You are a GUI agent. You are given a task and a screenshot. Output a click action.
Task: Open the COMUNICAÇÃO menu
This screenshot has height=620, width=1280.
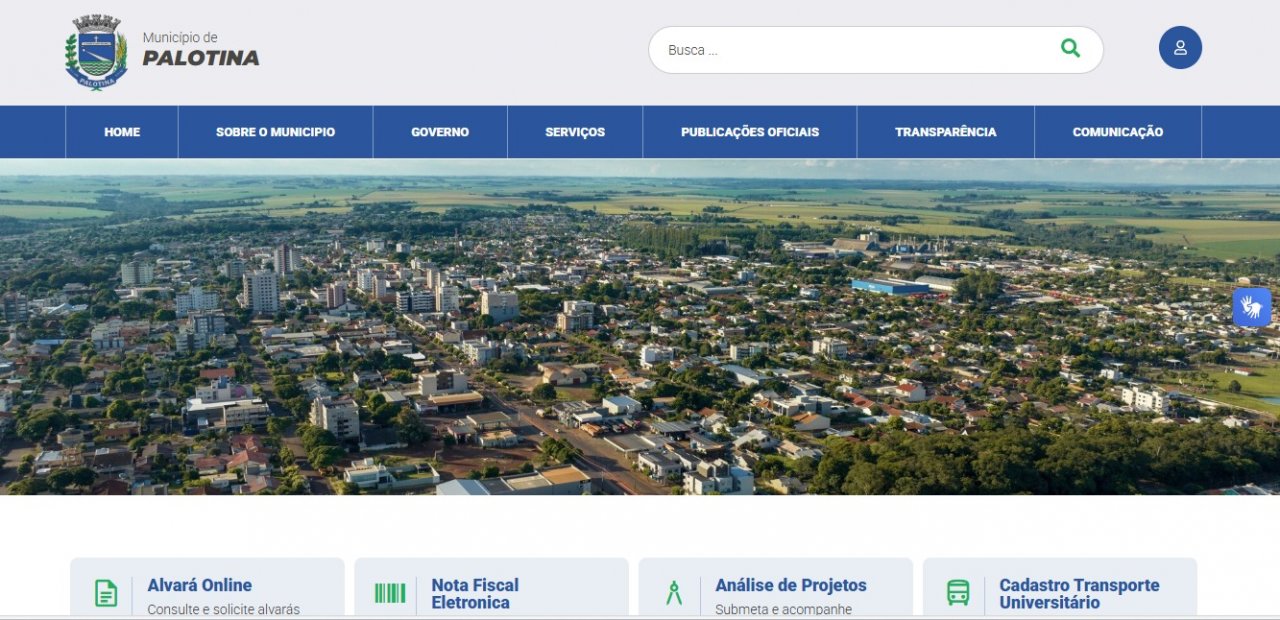[1117, 132]
